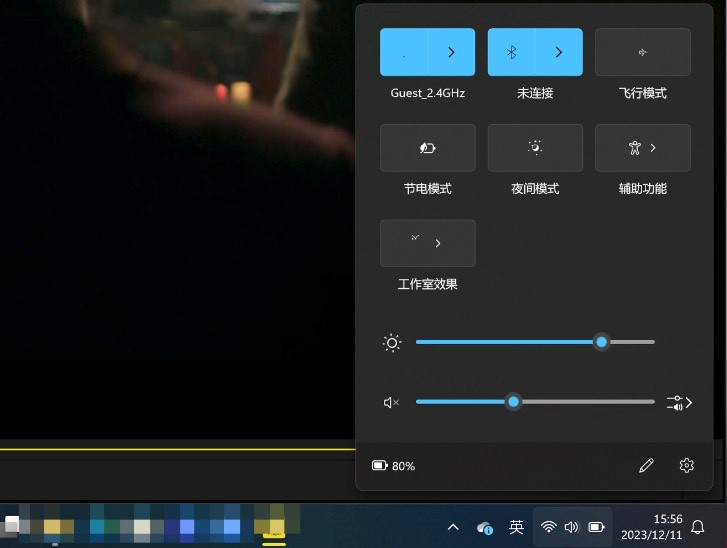
Task: Click the Guest_2.4GHz network label
Action: pyautogui.click(x=427, y=93)
